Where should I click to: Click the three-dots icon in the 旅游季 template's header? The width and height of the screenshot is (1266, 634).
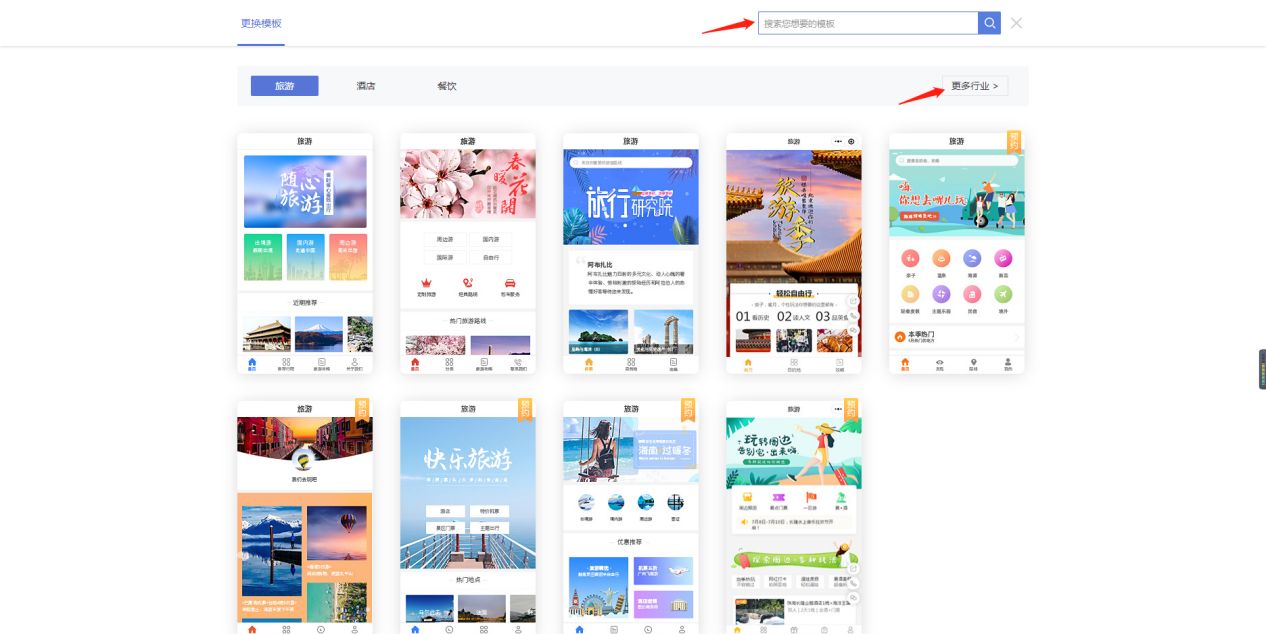pos(838,141)
